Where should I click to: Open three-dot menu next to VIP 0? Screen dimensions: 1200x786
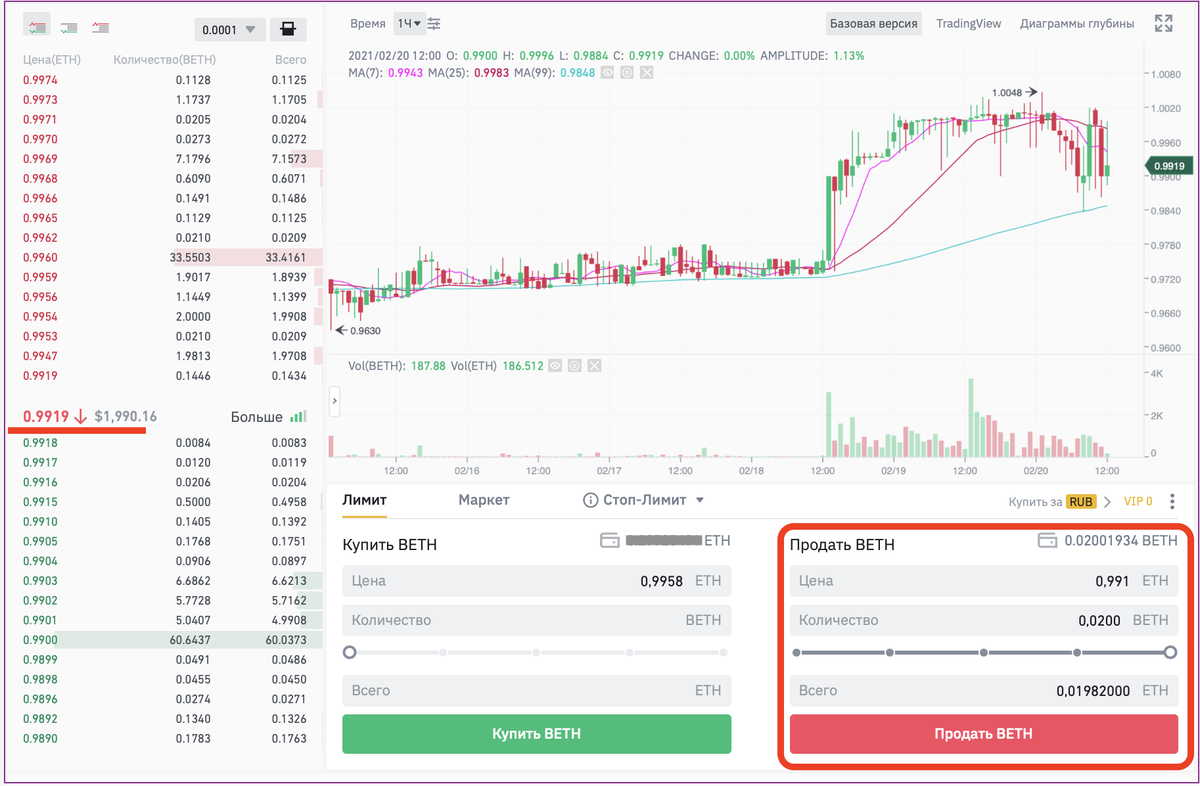click(1173, 501)
